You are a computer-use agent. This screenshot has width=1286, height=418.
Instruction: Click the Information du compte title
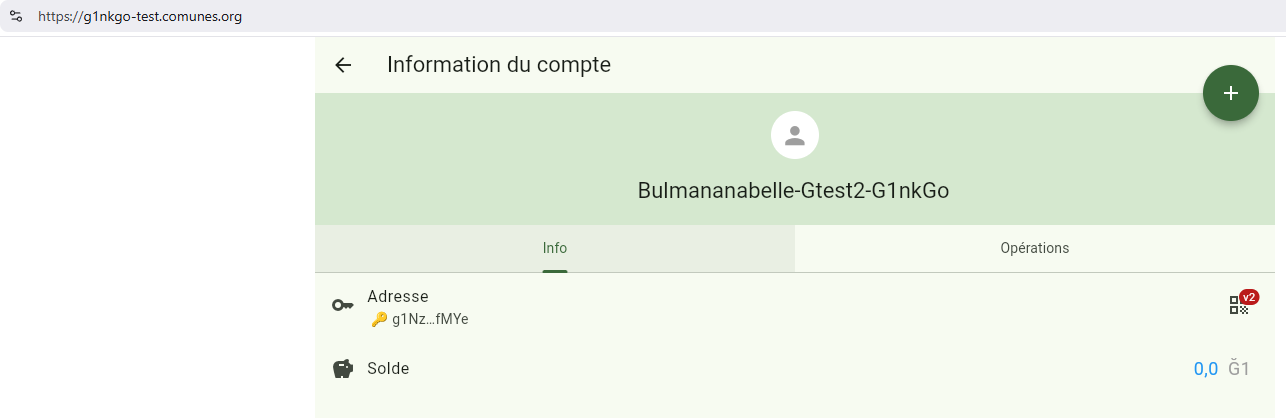click(499, 65)
